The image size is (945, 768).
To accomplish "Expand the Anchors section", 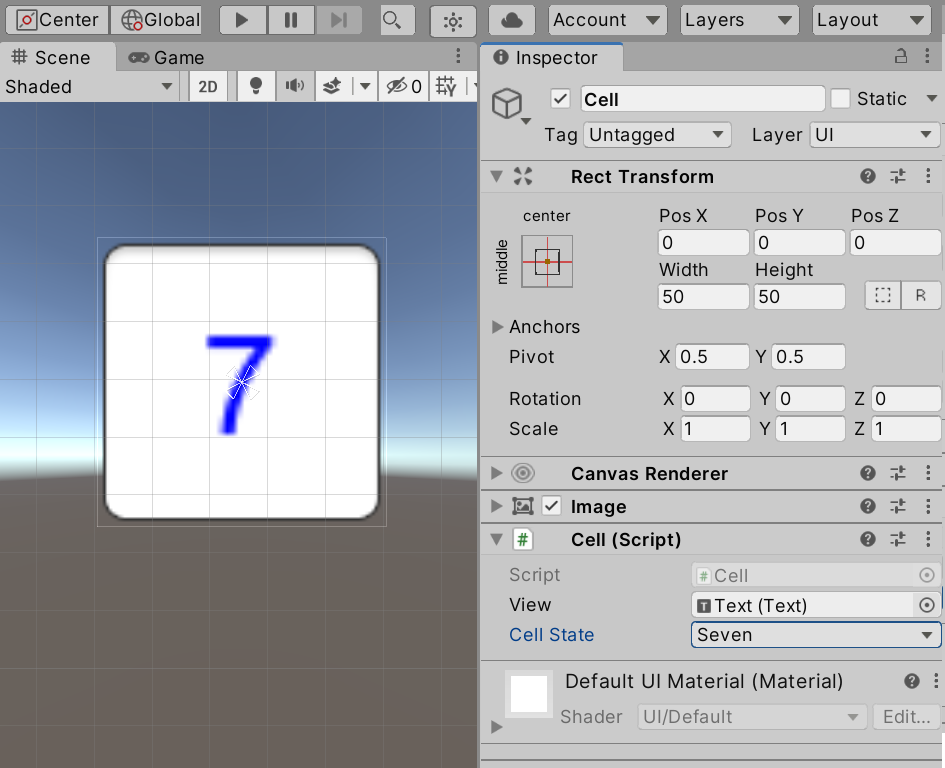I will [x=497, y=327].
